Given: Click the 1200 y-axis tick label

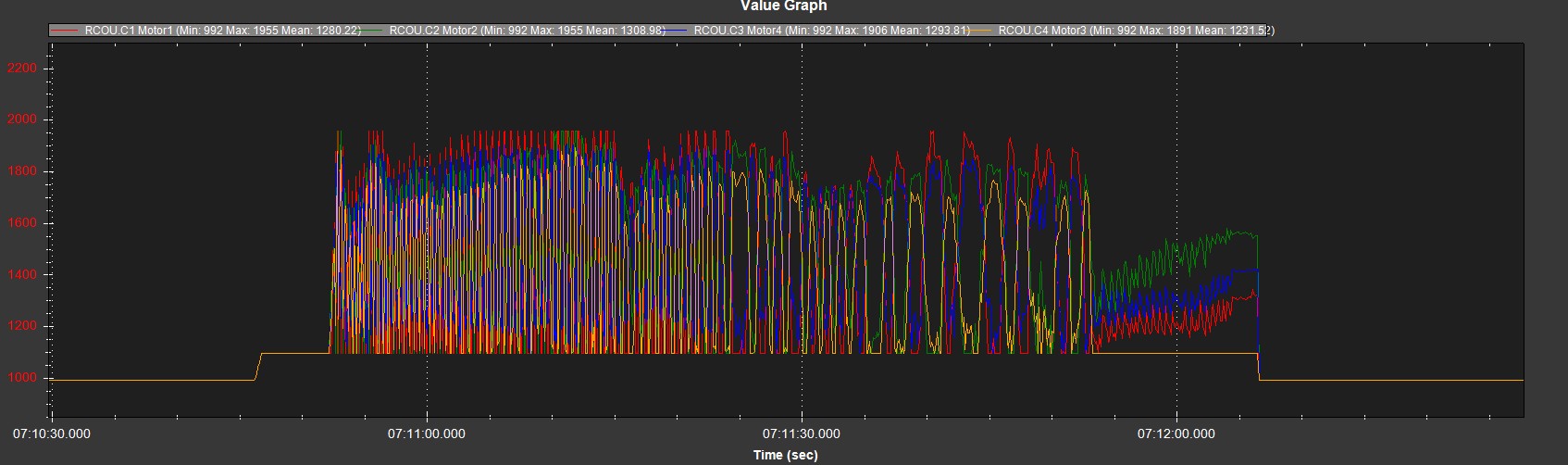Looking at the screenshot, I should coord(21,326).
